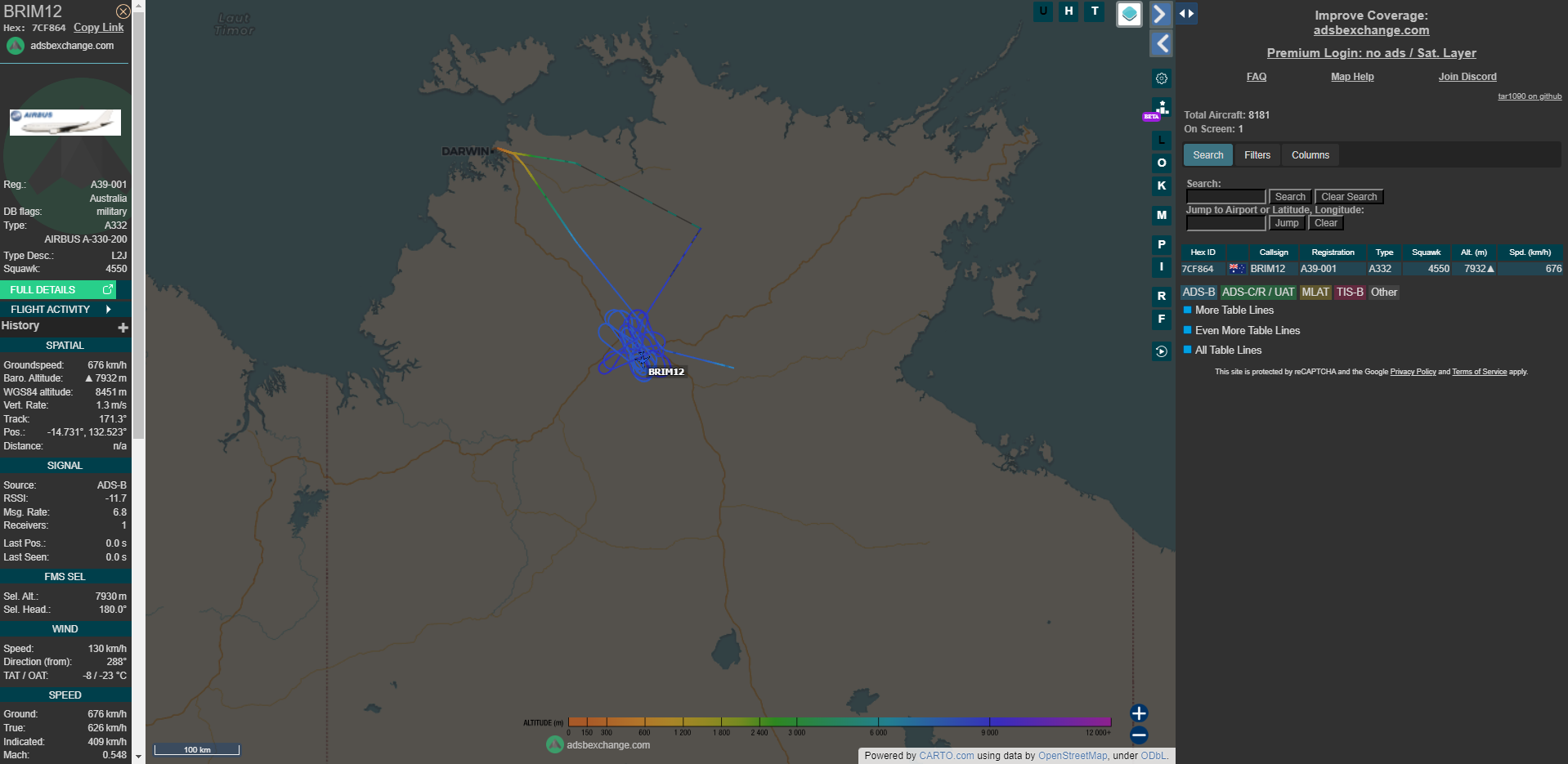This screenshot has height=764, width=1568.
Task: Switch to the Filters tab
Action: [x=1257, y=155]
